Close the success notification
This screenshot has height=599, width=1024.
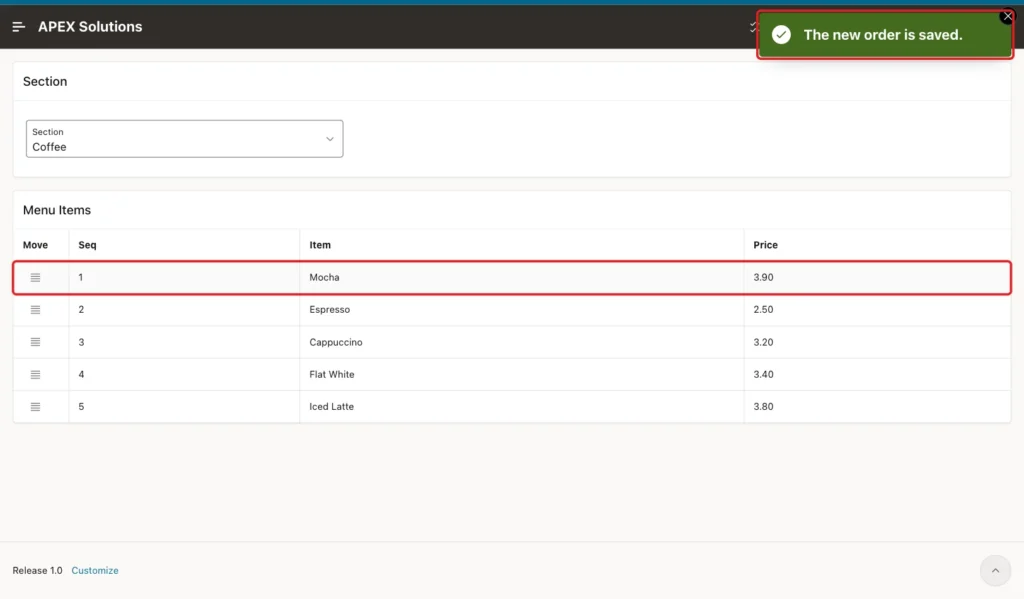[1008, 16]
